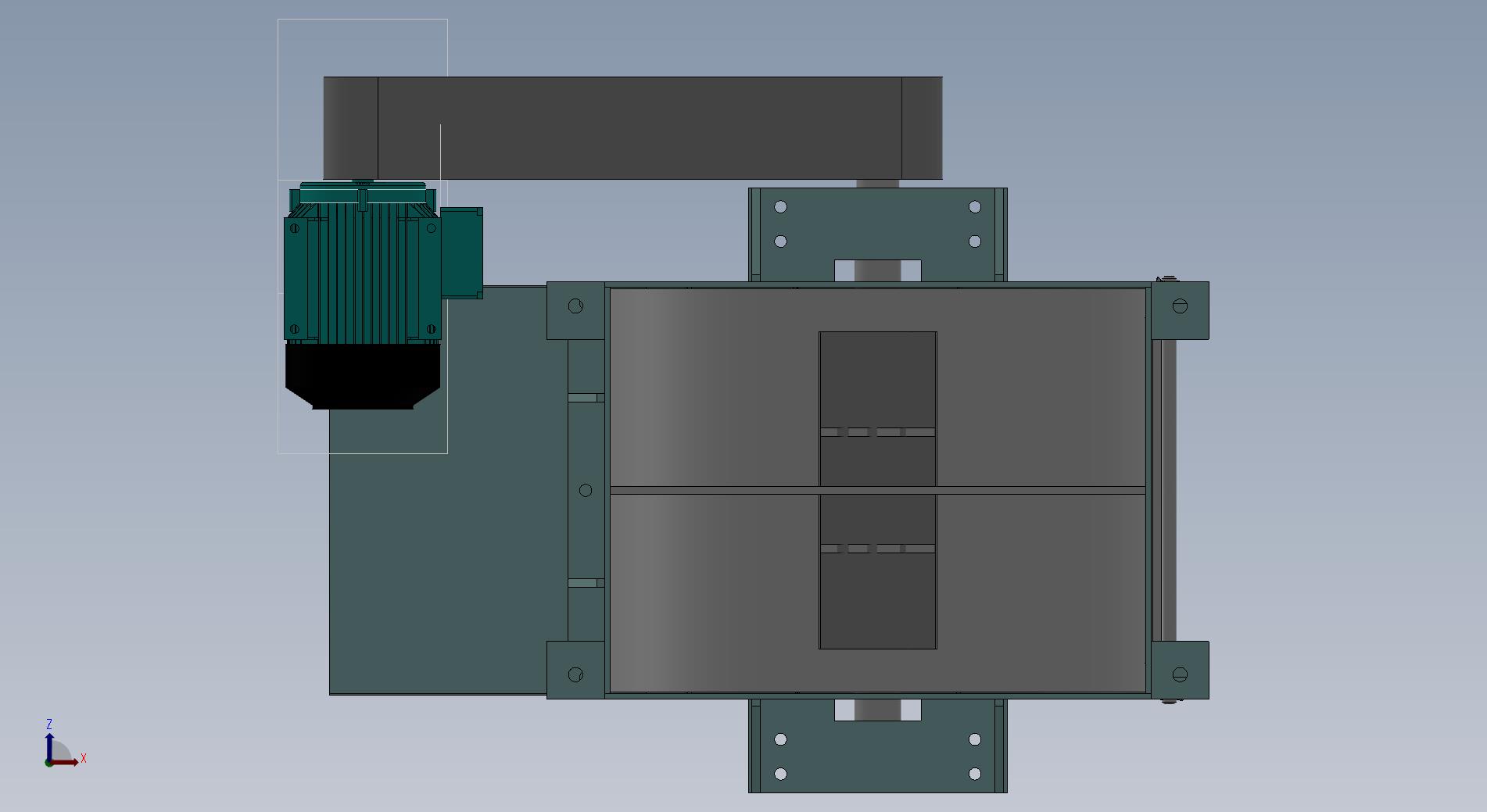1487x812 pixels.
Task: Select the vertical roller on the right edge
Action: click(1169, 491)
